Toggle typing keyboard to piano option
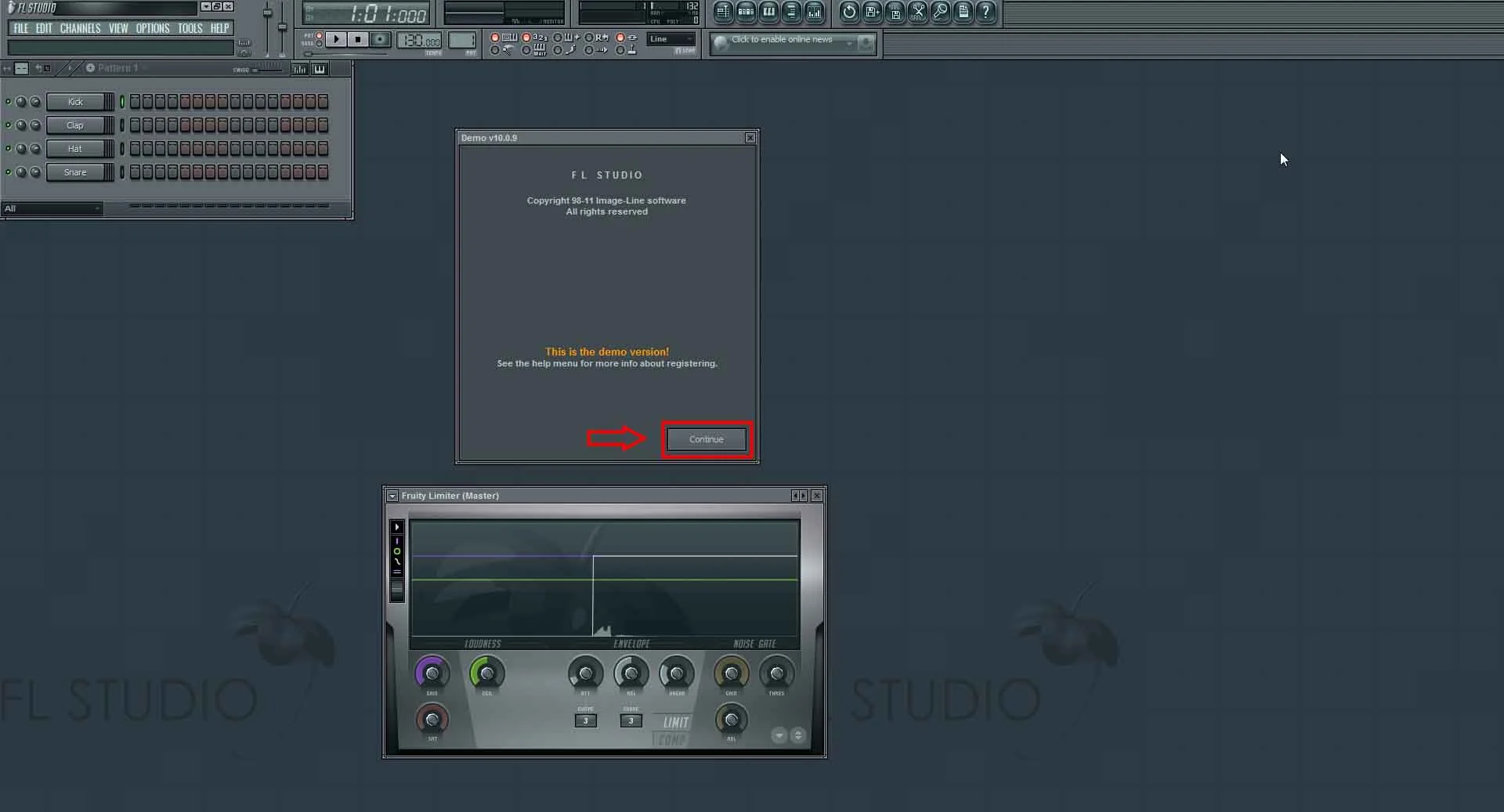Image resolution: width=1504 pixels, height=812 pixels. click(494, 38)
